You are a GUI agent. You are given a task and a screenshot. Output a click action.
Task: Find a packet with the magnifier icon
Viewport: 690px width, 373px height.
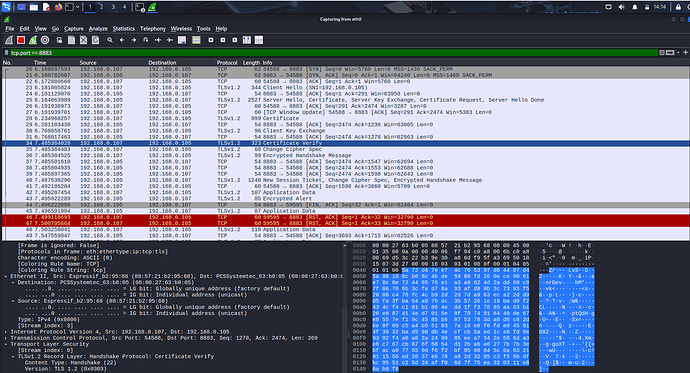pos(110,40)
